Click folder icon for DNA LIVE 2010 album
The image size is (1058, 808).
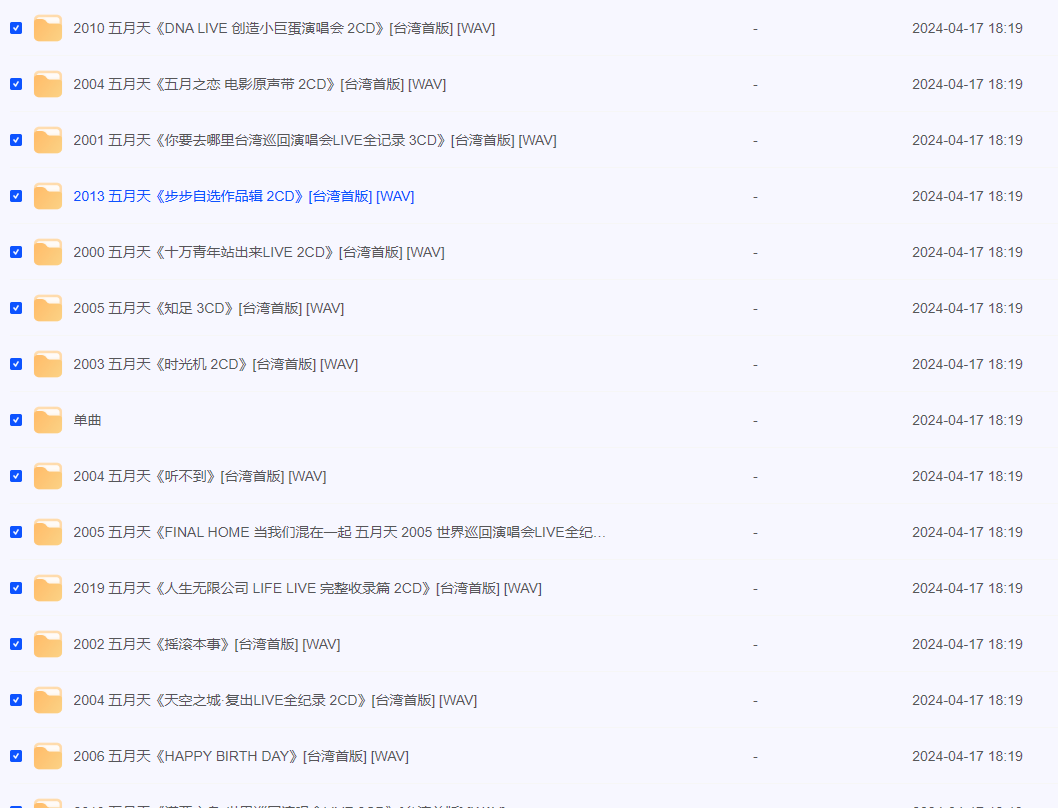pyautogui.click(x=48, y=29)
